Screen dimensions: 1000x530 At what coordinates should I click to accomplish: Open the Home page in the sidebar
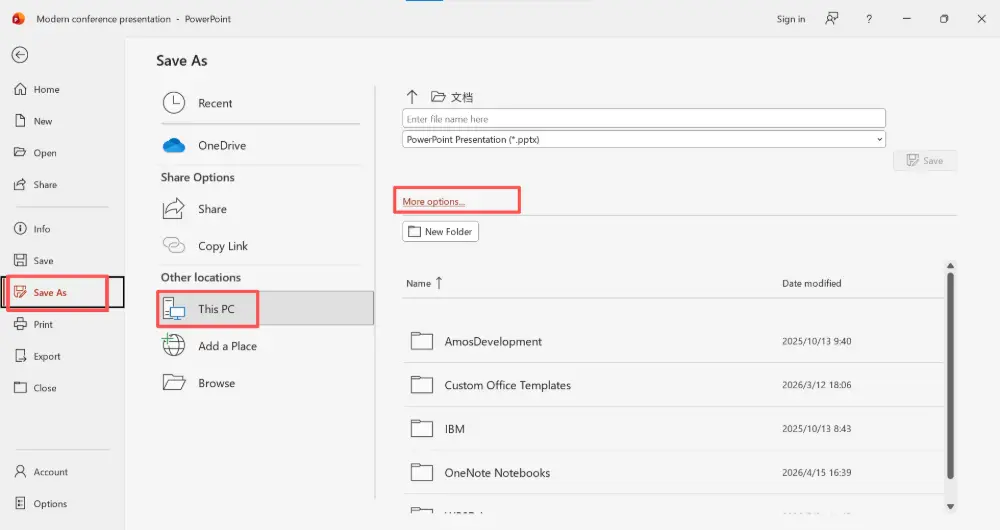[37, 89]
